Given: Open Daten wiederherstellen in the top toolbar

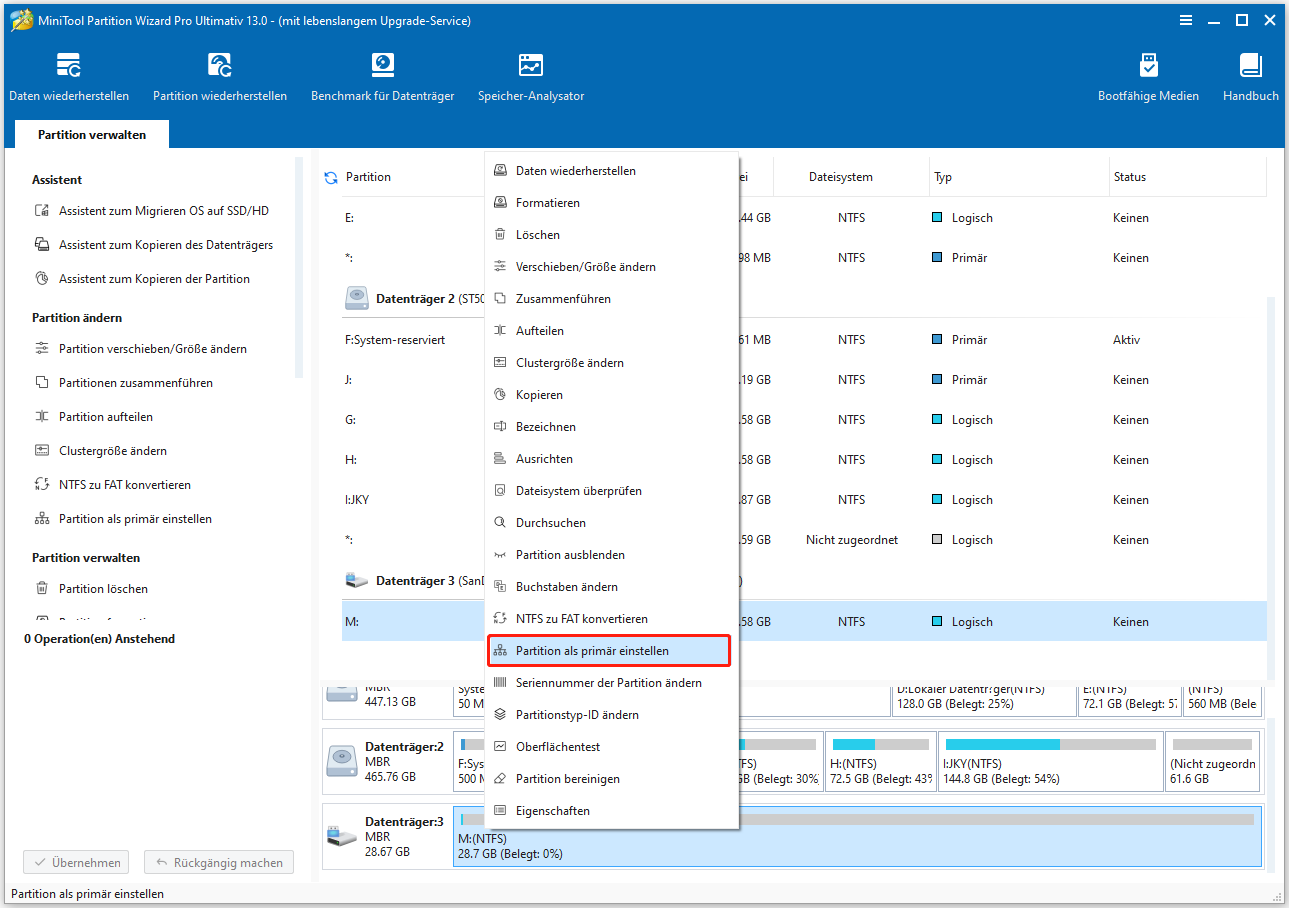Looking at the screenshot, I should coord(69,77).
